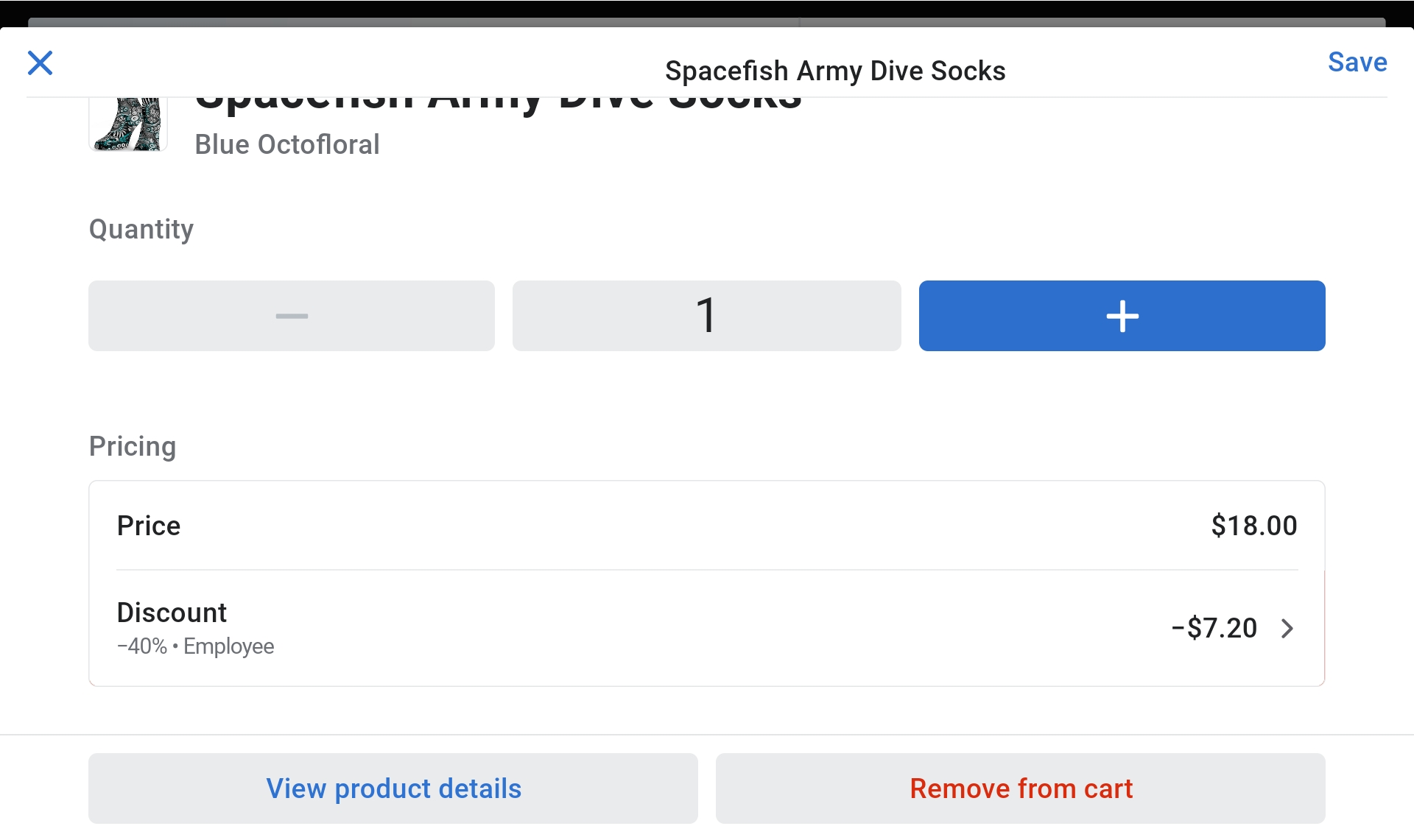The image size is (1414, 840).
Task: Open the Employee discount details via chevron
Action: point(1287,628)
